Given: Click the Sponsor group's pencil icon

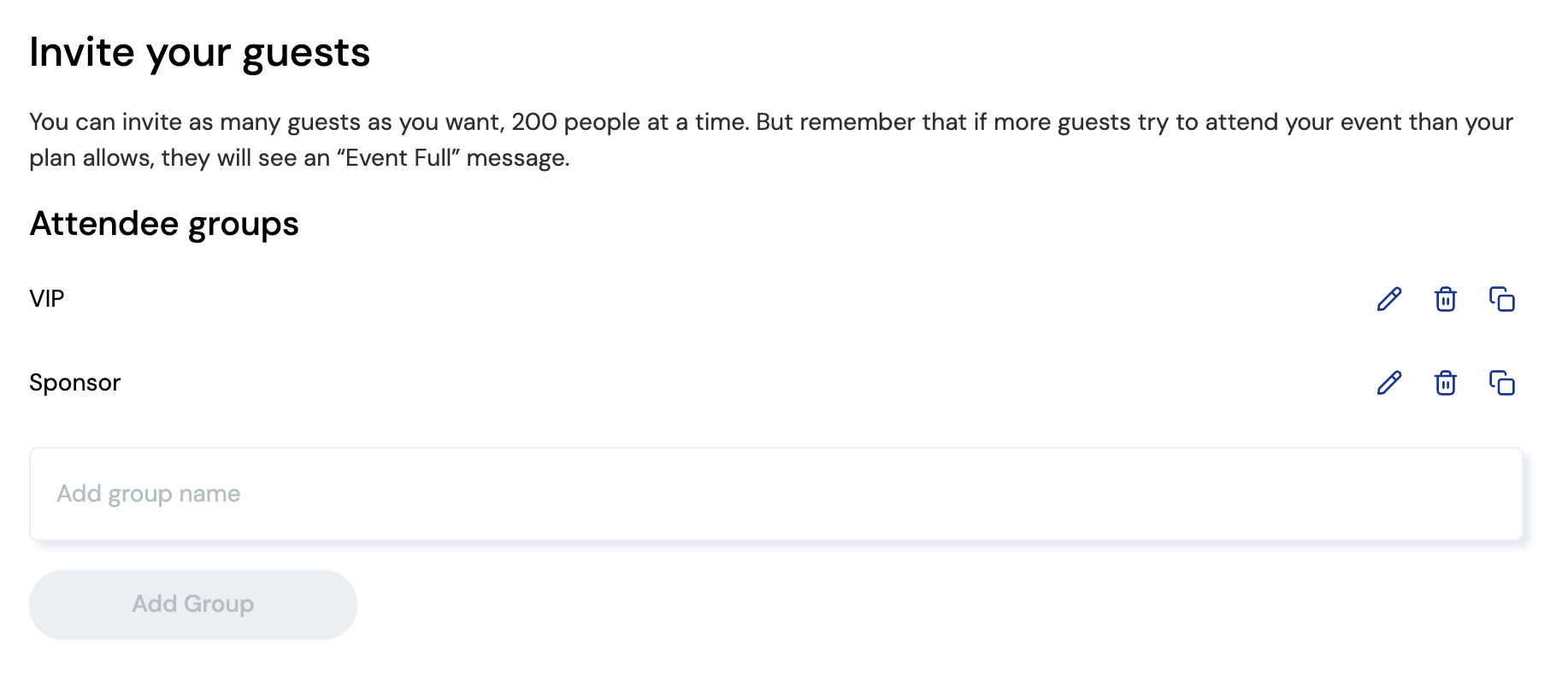Looking at the screenshot, I should click(x=1389, y=383).
